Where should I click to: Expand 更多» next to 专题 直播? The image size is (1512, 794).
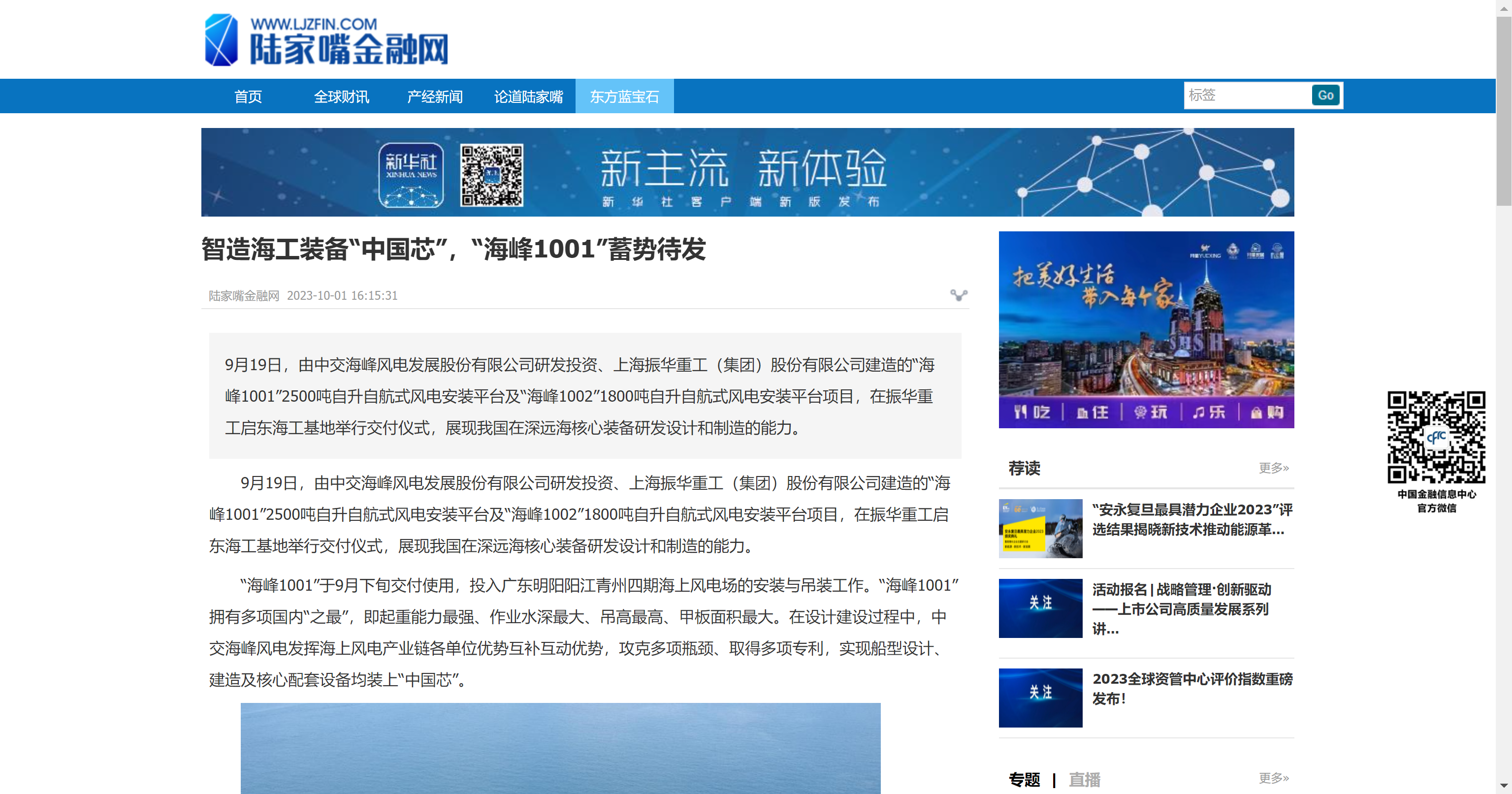(1273, 778)
